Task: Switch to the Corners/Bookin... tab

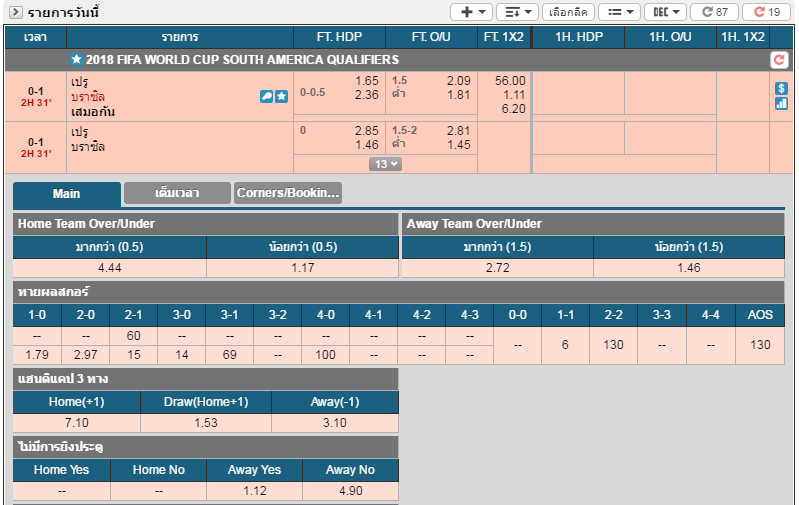Action: [x=288, y=193]
